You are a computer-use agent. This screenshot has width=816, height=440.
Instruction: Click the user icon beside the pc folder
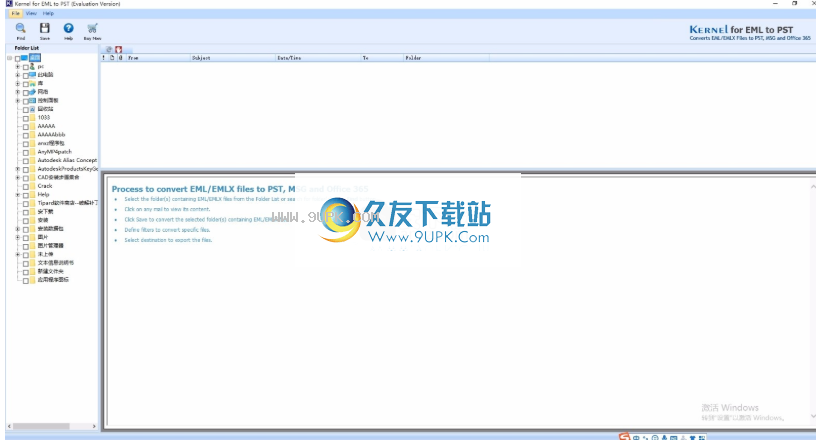click(x=33, y=67)
